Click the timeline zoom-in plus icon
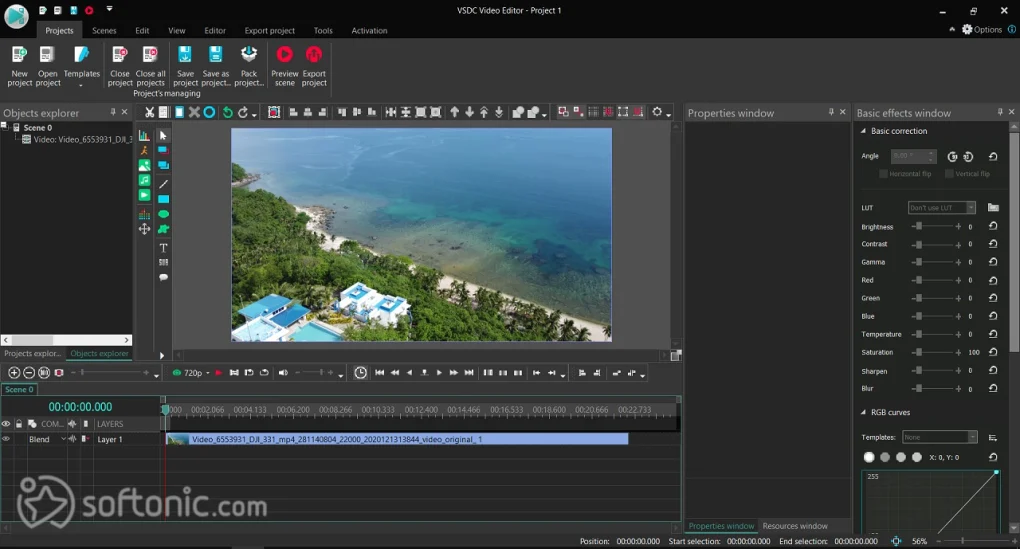This screenshot has width=1020, height=549. [x=14, y=373]
